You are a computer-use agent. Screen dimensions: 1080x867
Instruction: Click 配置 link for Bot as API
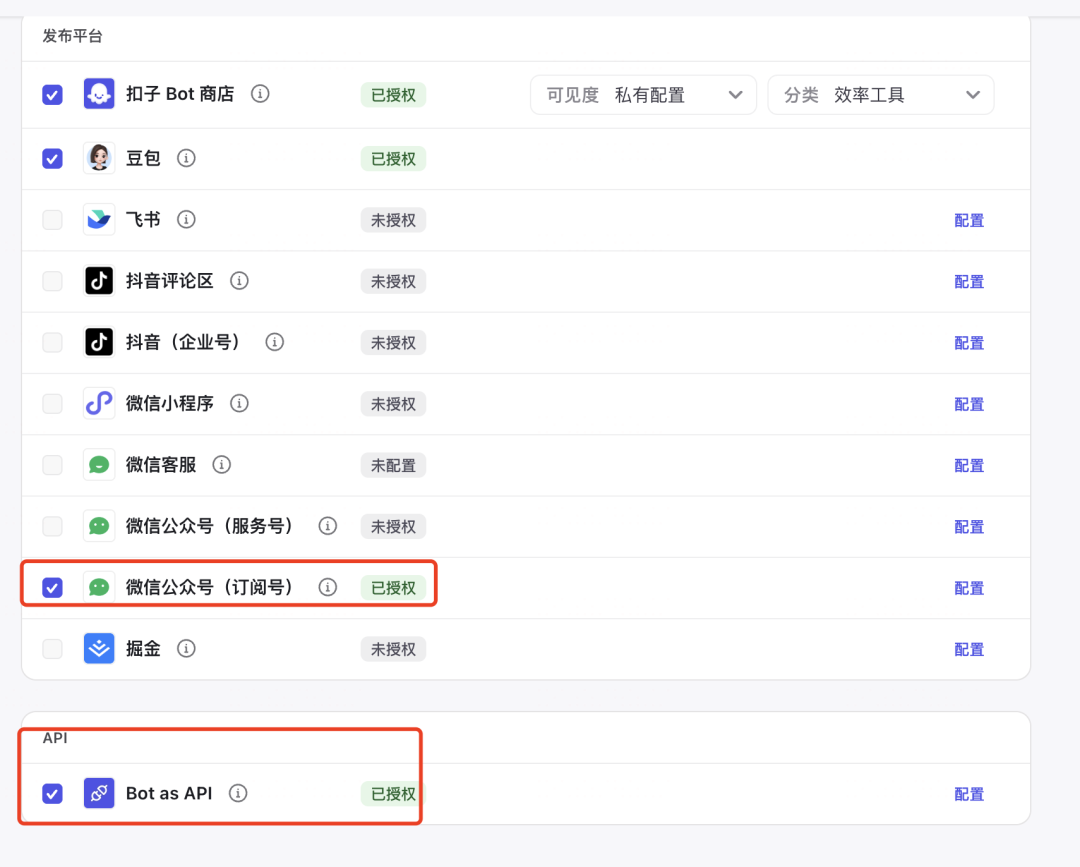969,794
